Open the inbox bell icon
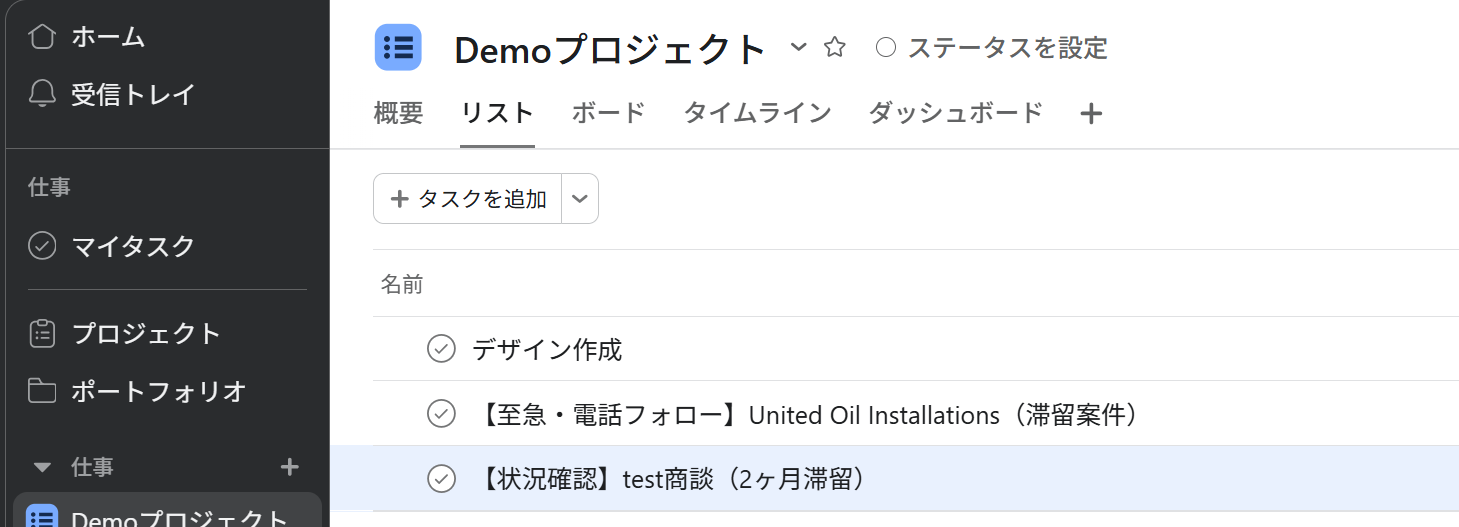 tap(42, 95)
